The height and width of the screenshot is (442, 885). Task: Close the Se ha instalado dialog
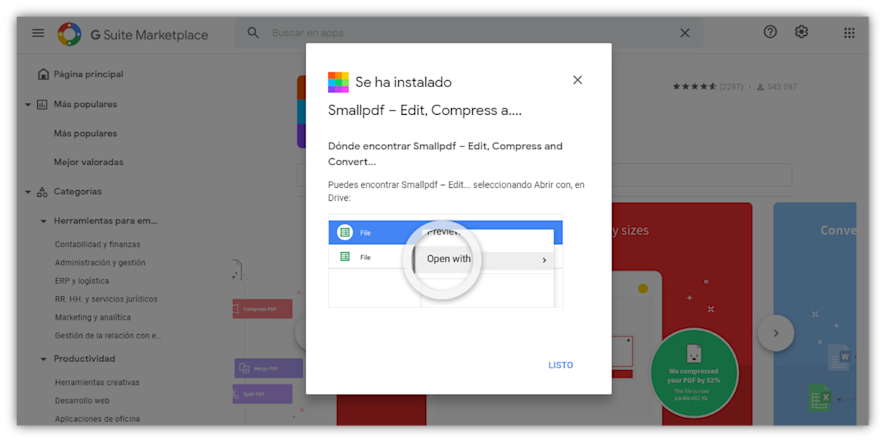577,80
